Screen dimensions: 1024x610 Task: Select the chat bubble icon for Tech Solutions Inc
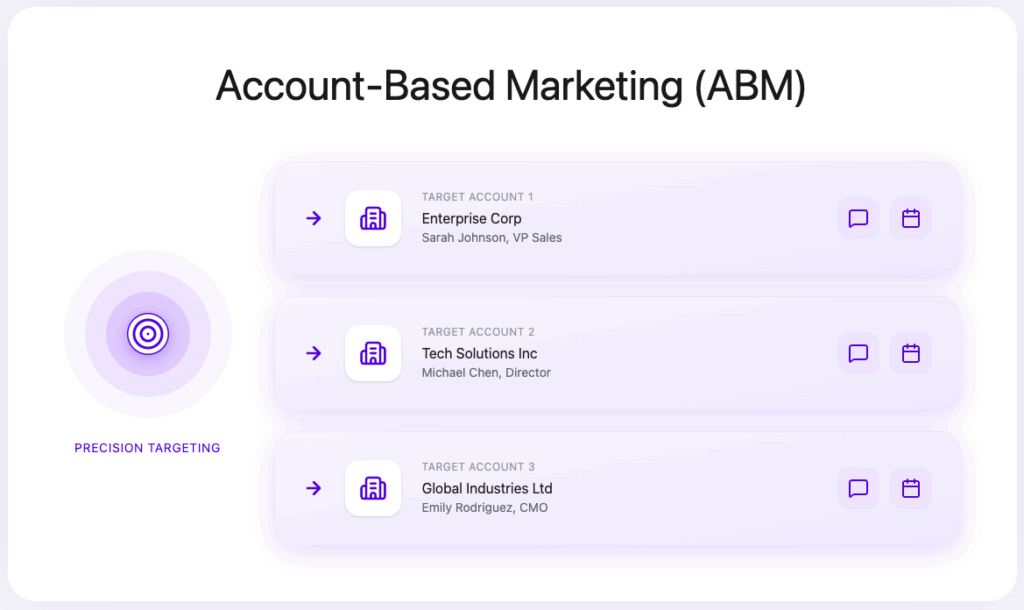[858, 353]
